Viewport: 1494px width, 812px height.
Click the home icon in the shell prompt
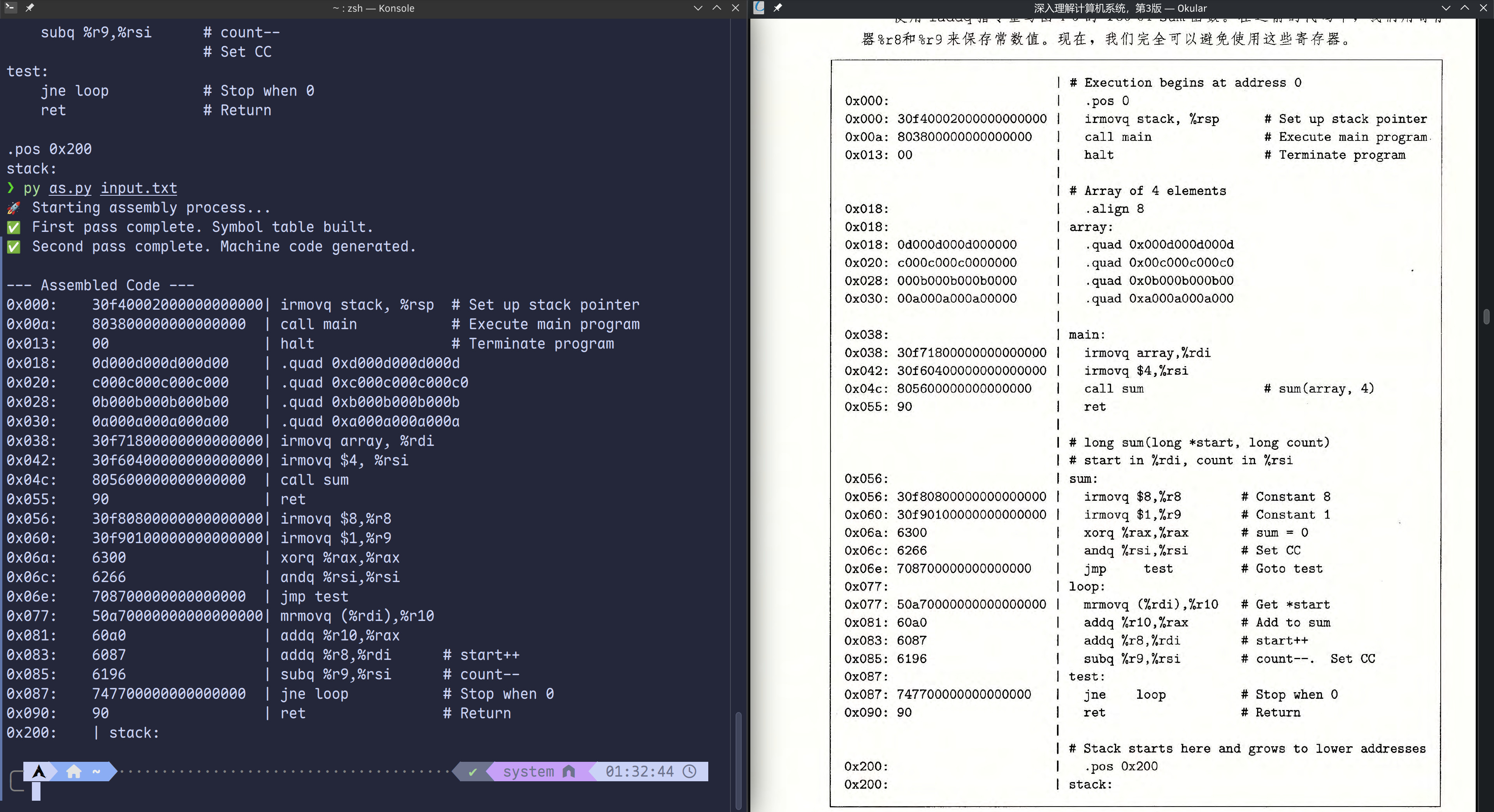pos(74,772)
